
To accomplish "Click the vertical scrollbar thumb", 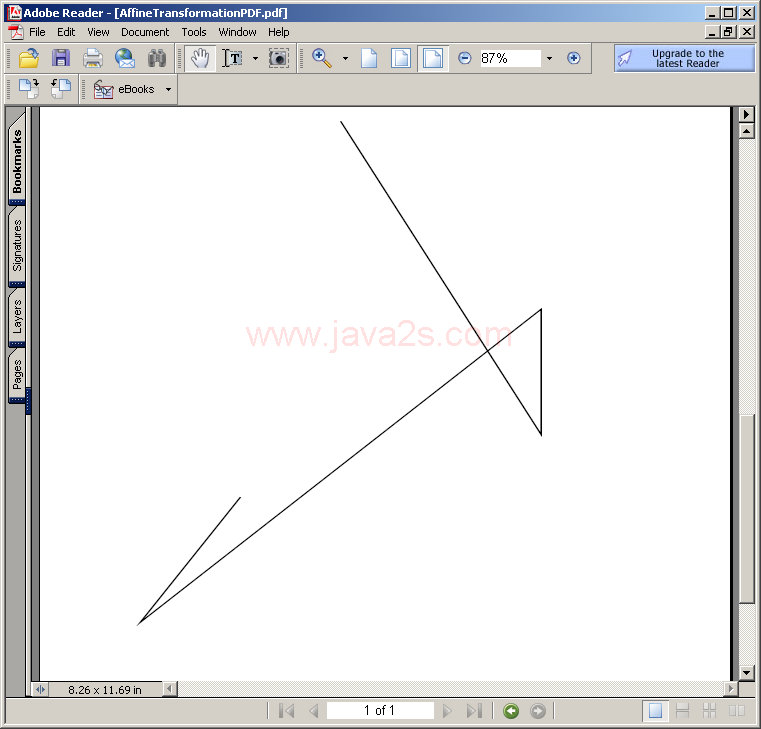I will (746, 510).
